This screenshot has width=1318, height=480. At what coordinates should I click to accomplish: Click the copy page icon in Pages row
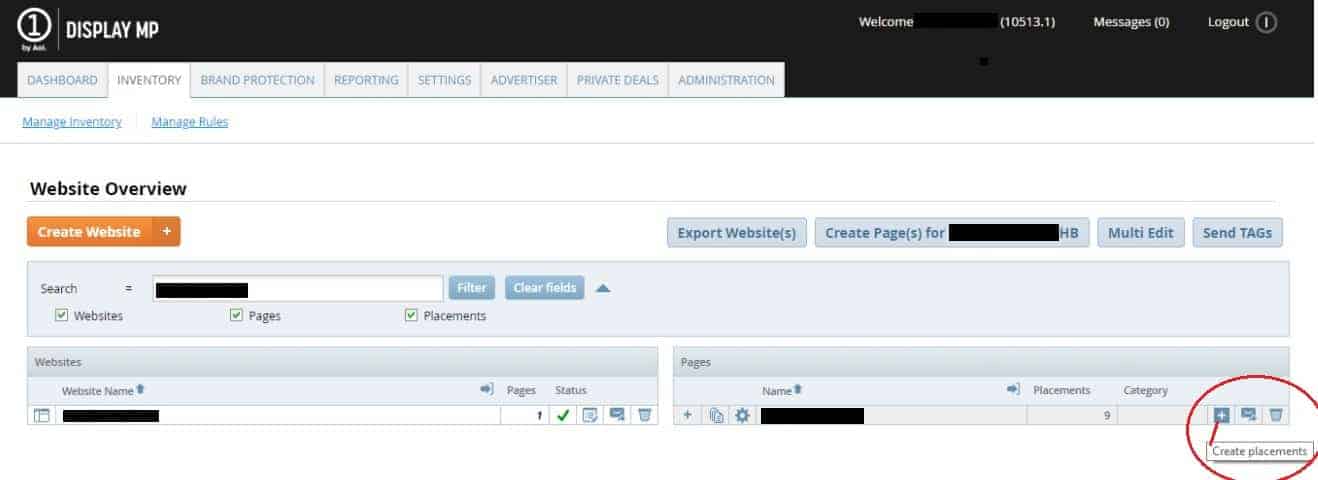[x=716, y=415]
